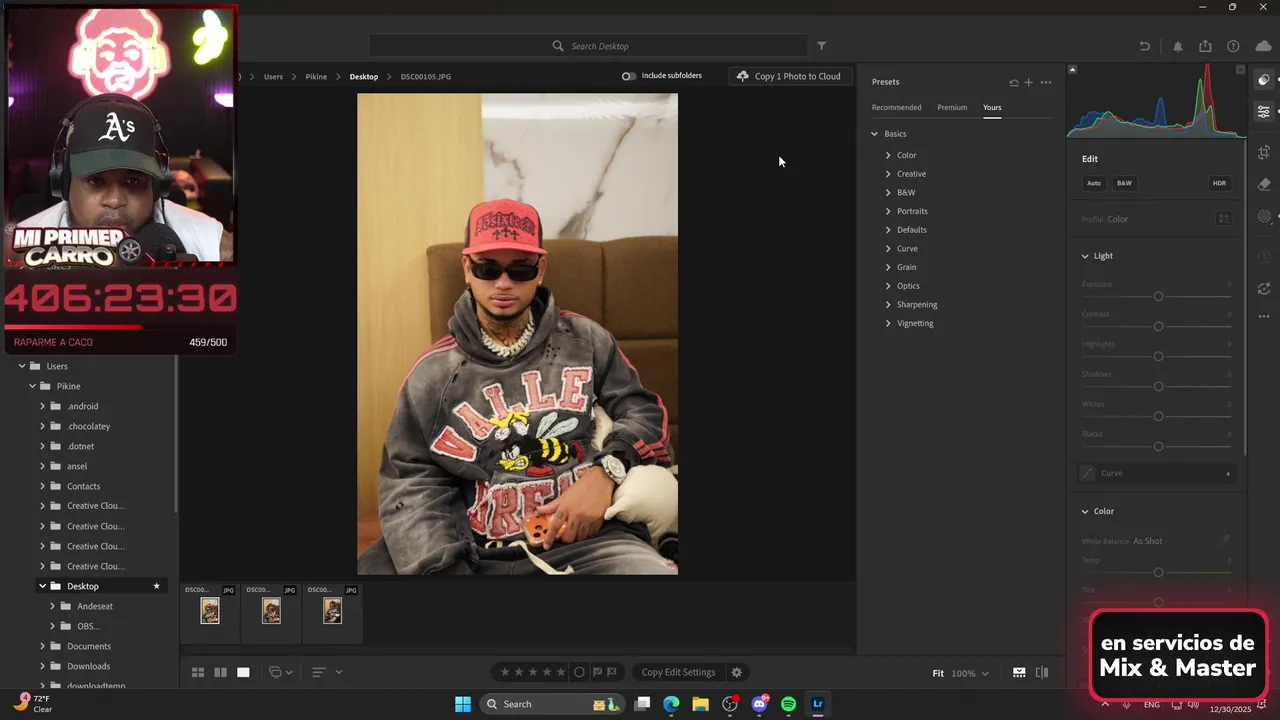Open the search filter funnel icon
This screenshot has width=1280, height=720.
821,46
